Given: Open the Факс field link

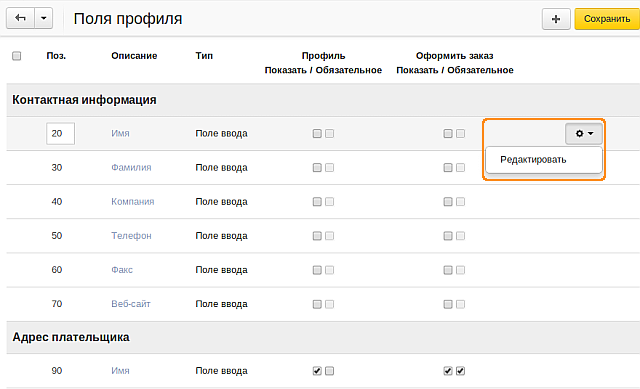Looking at the screenshot, I should (122, 270).
